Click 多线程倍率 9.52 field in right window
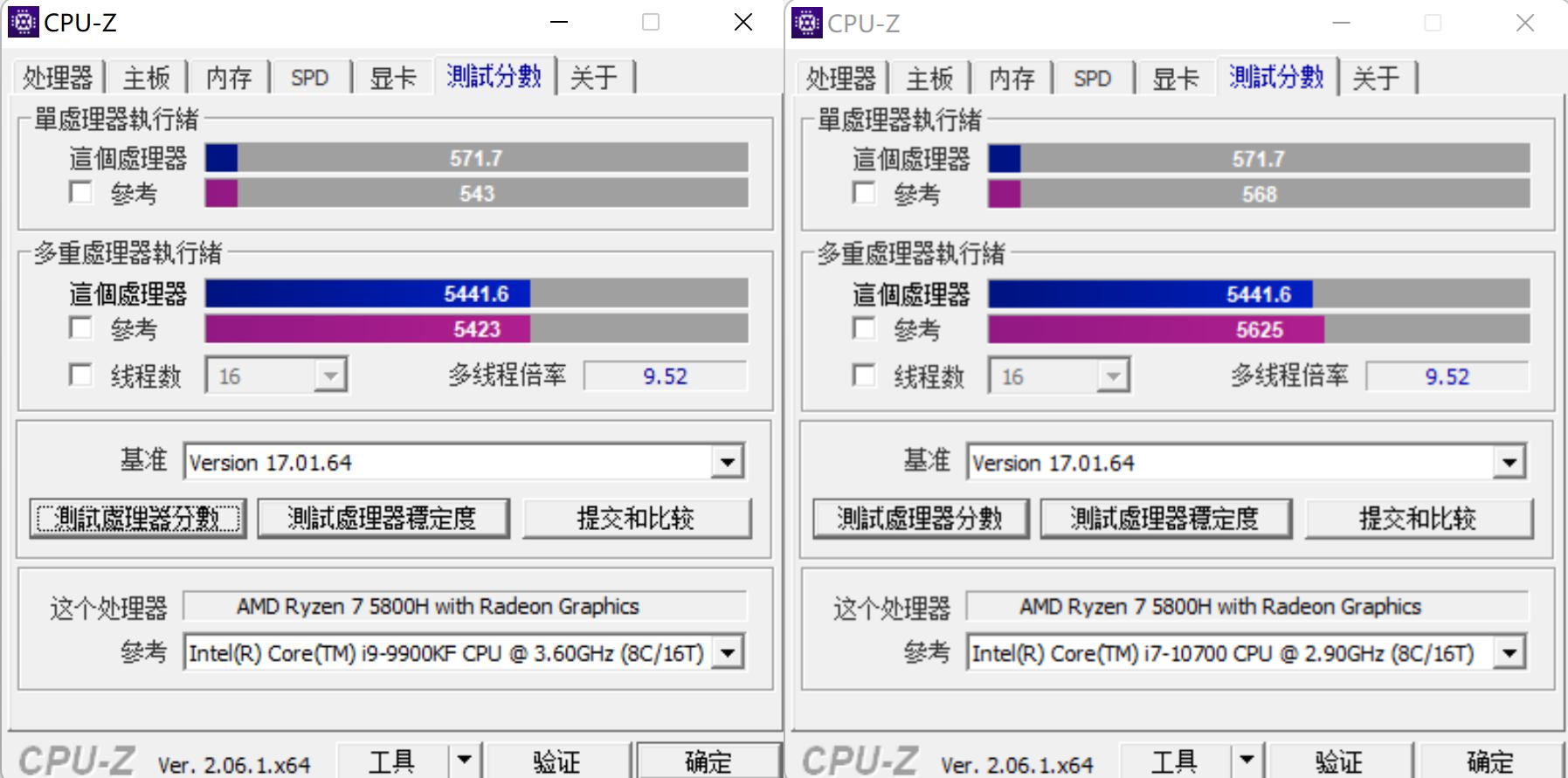Image resolution: width=1568 pixels, height=778 pixels. (x=1448, y=377)
